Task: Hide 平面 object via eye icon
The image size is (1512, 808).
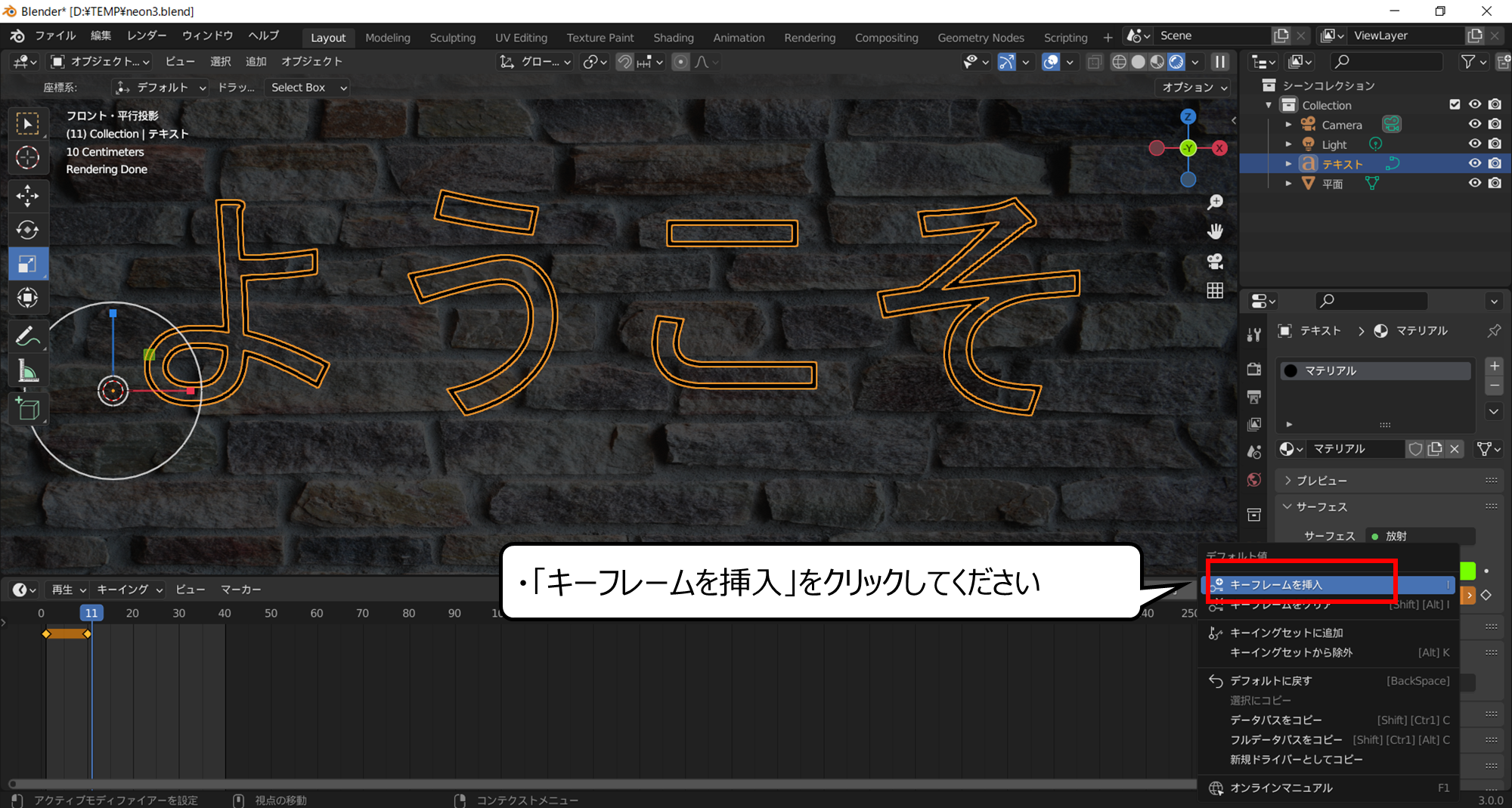Action: click(x=1475, y=183)
